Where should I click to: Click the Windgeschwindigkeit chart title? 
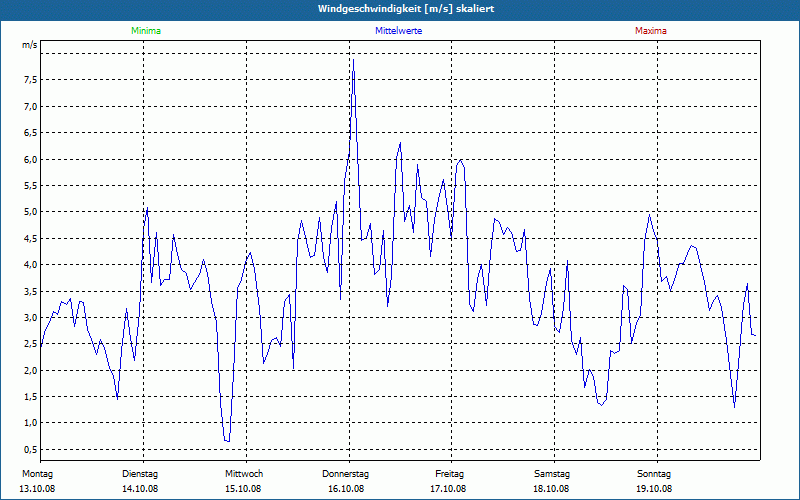tap(406, 9)
